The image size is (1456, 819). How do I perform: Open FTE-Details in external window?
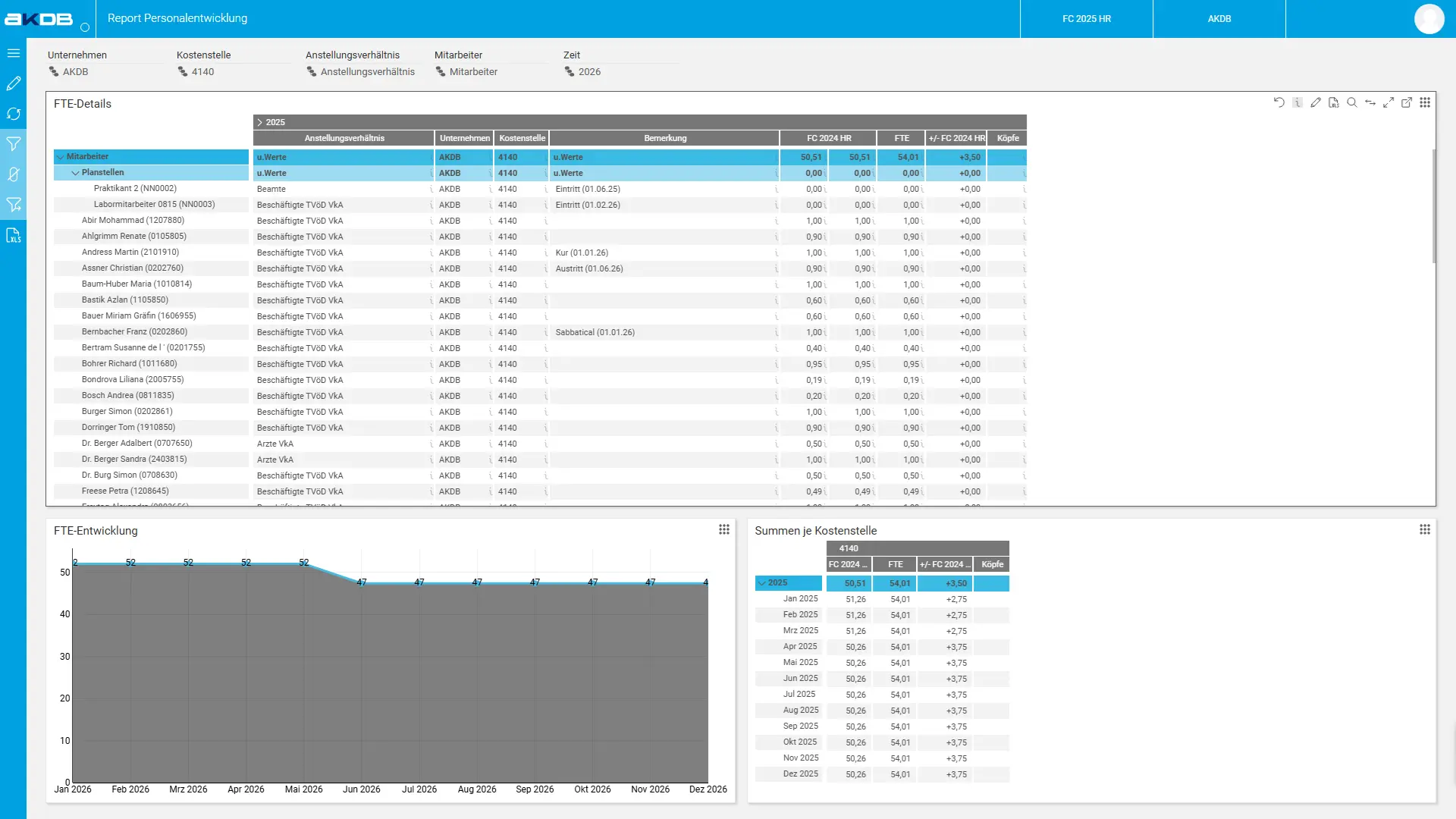[1407, 102]
